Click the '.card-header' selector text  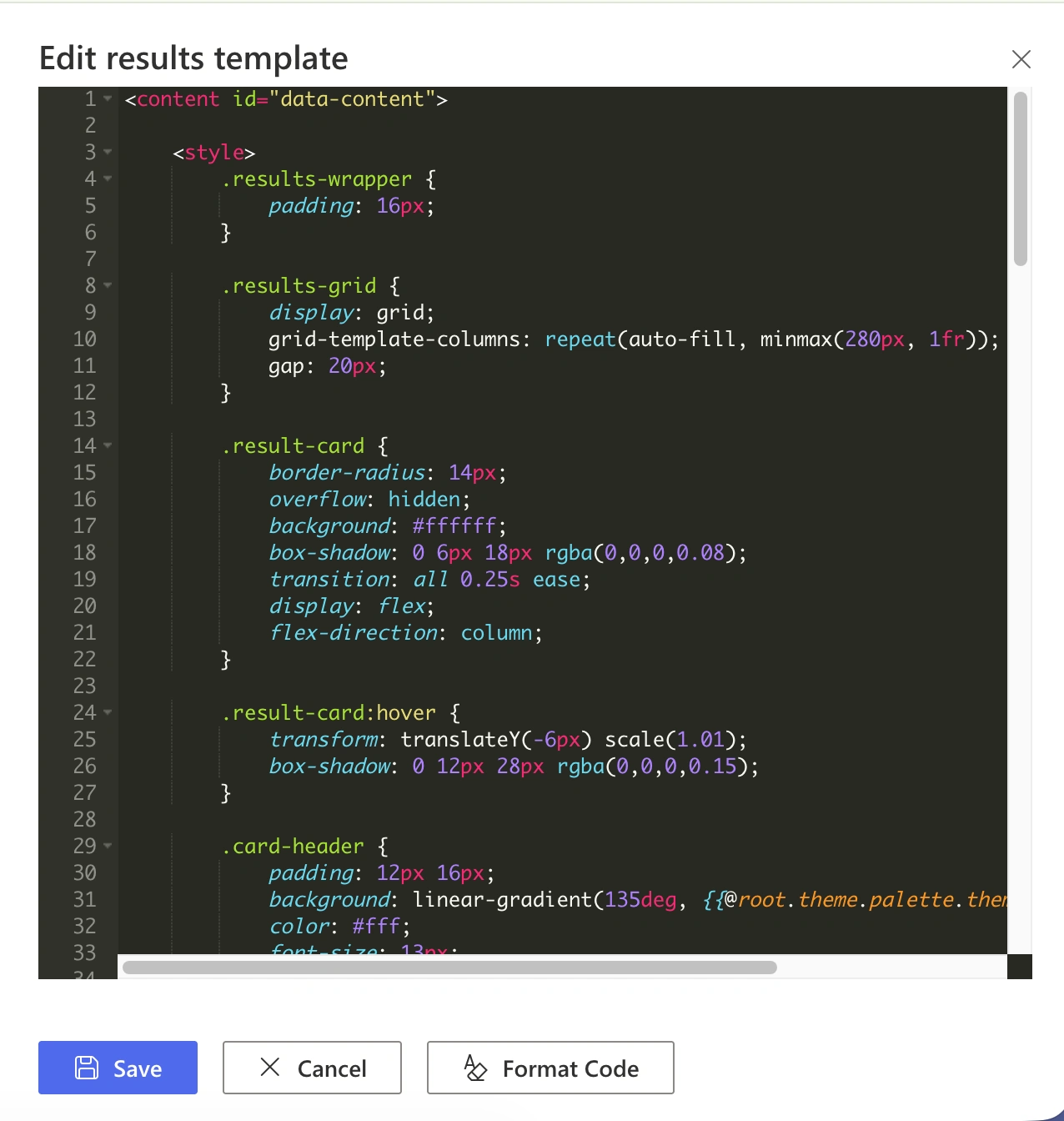pyautogui.click(x=293, y=847)
